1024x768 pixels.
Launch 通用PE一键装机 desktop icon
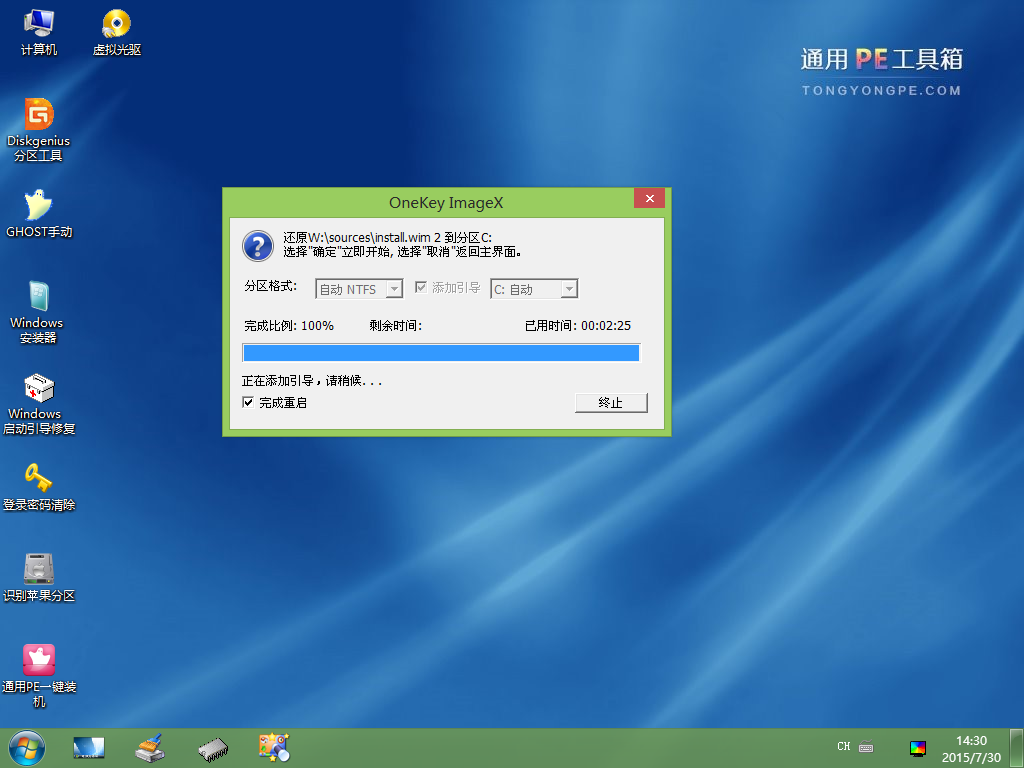coord(39,677)
